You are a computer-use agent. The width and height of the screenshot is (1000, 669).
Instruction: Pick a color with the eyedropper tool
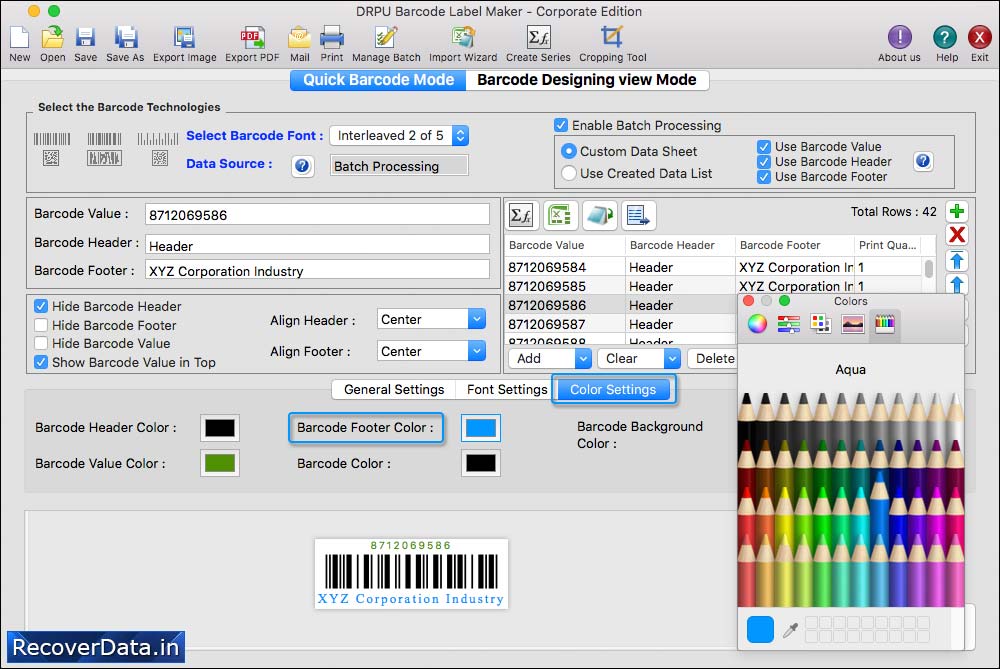coord(790,630)
